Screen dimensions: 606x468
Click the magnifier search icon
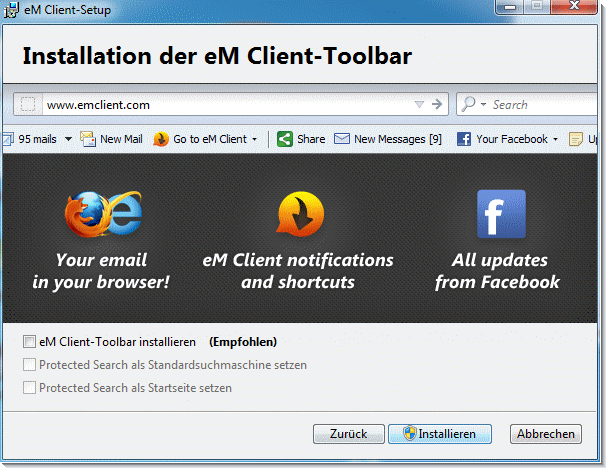click(x=468, y=104)
